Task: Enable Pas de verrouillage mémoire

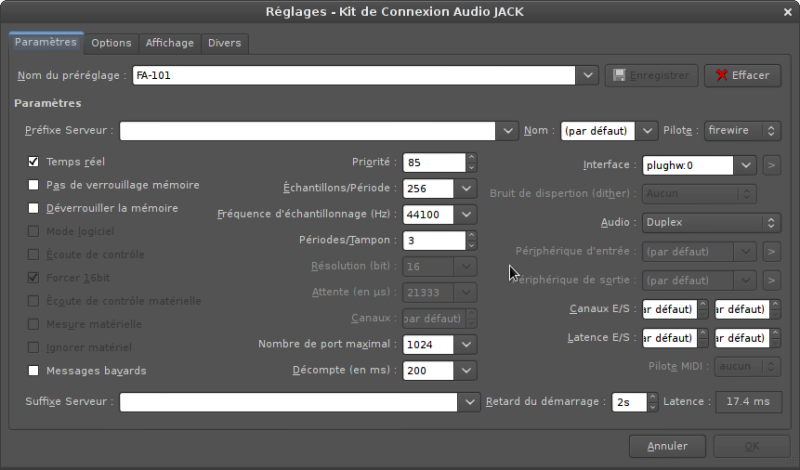Action: [33, 185]
